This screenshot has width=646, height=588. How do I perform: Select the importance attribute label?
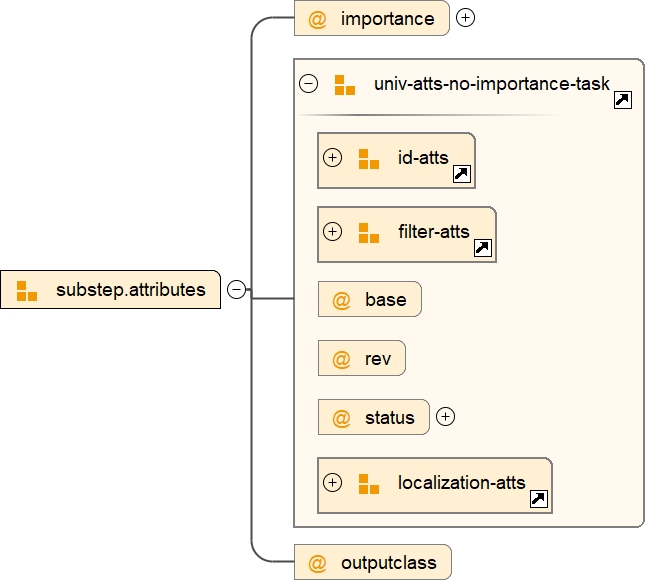388,19
